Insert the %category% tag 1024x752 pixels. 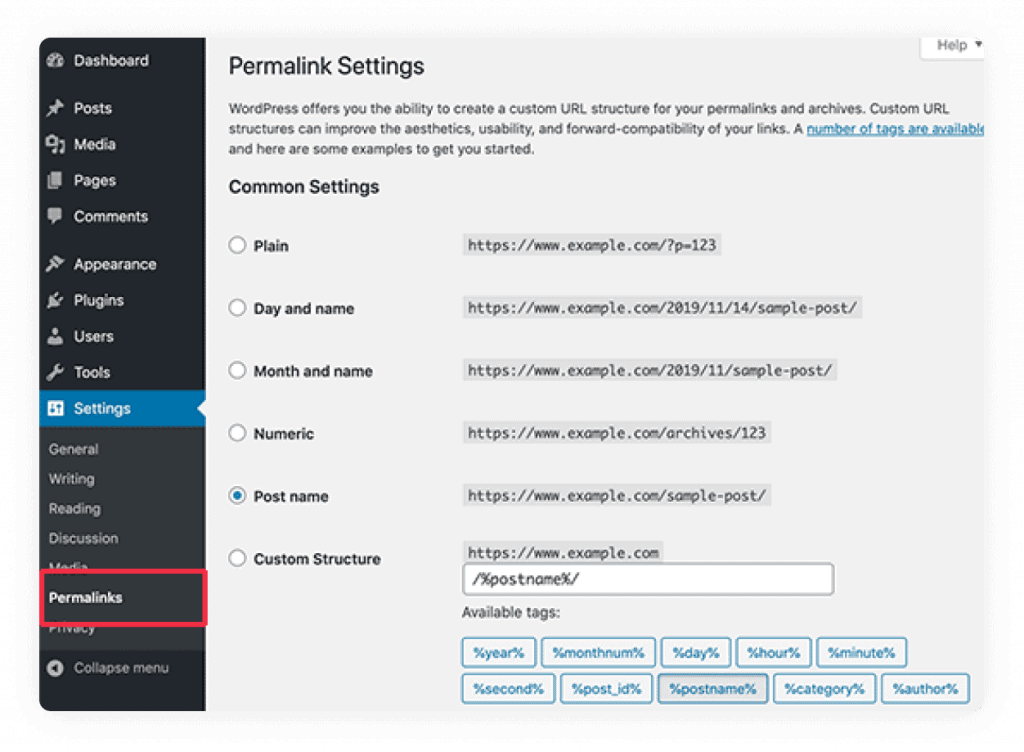click(824, 689)
